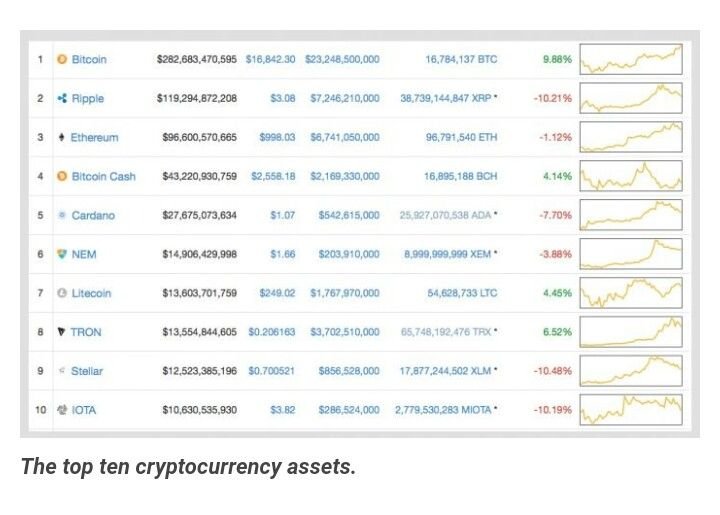Image resolution: width=720 pixels, height=515 pixels.
Task: Click the NEM shield icon
Action: 62,254
